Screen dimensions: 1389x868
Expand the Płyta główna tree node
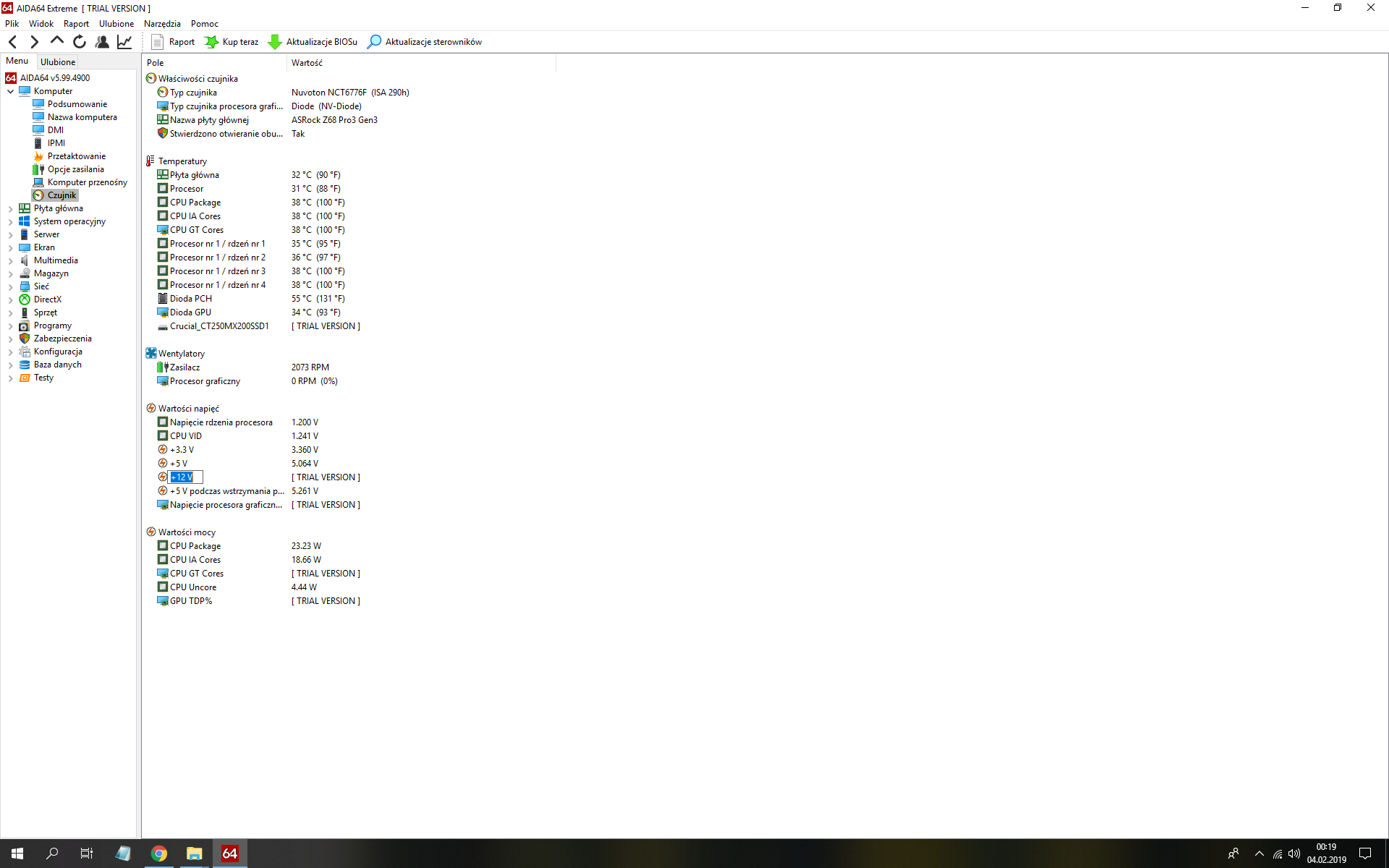tap(11, 209)
